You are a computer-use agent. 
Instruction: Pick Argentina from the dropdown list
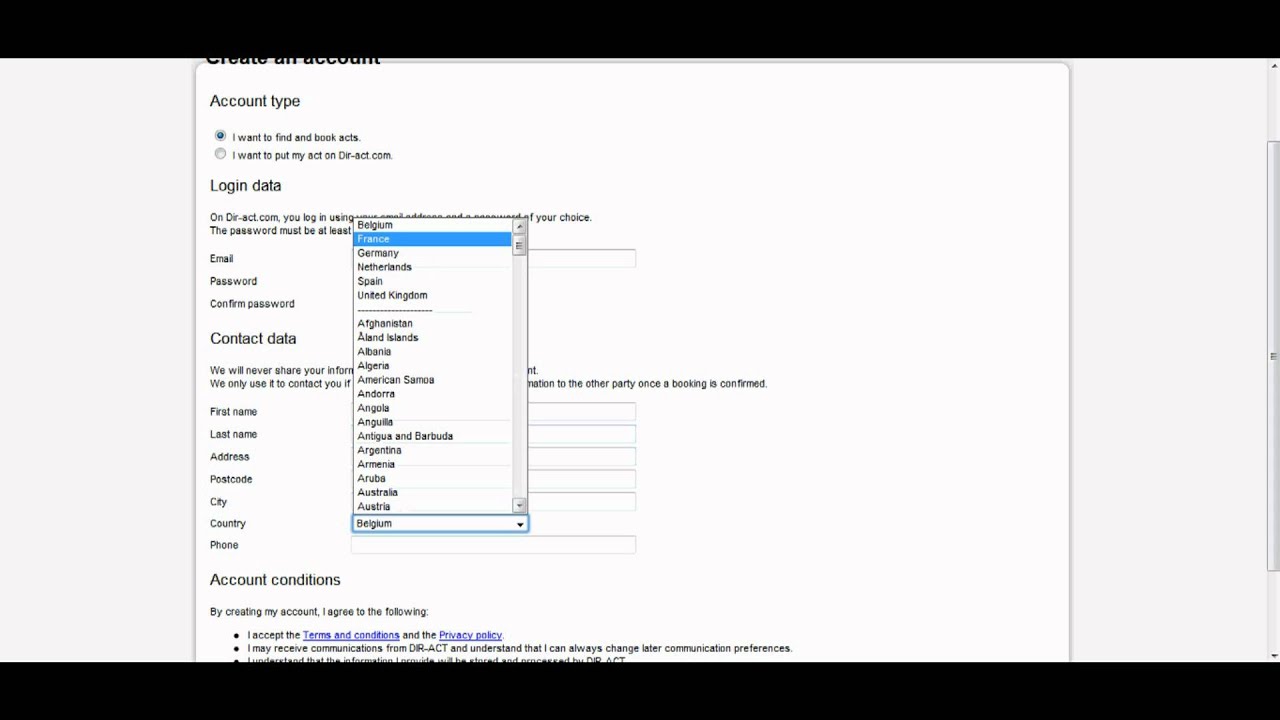433,450
